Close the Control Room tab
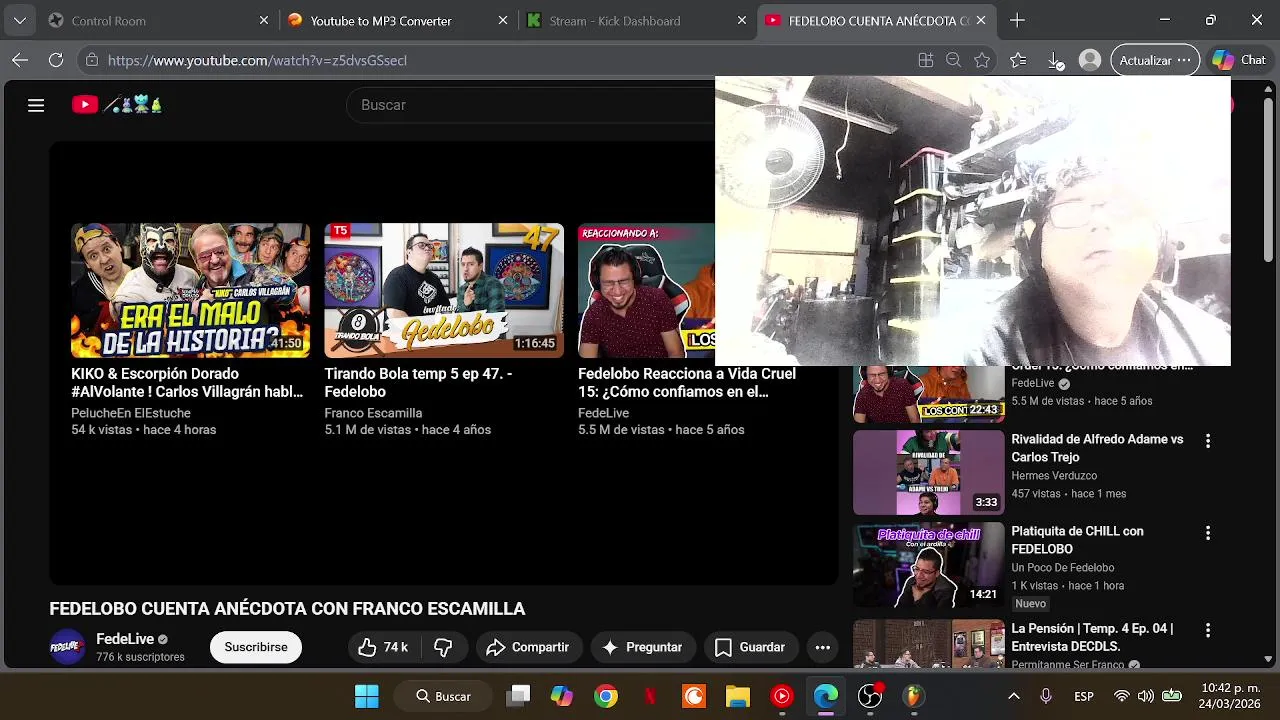The width and height of the screenshot is (1280, 720). coord(264,20)
